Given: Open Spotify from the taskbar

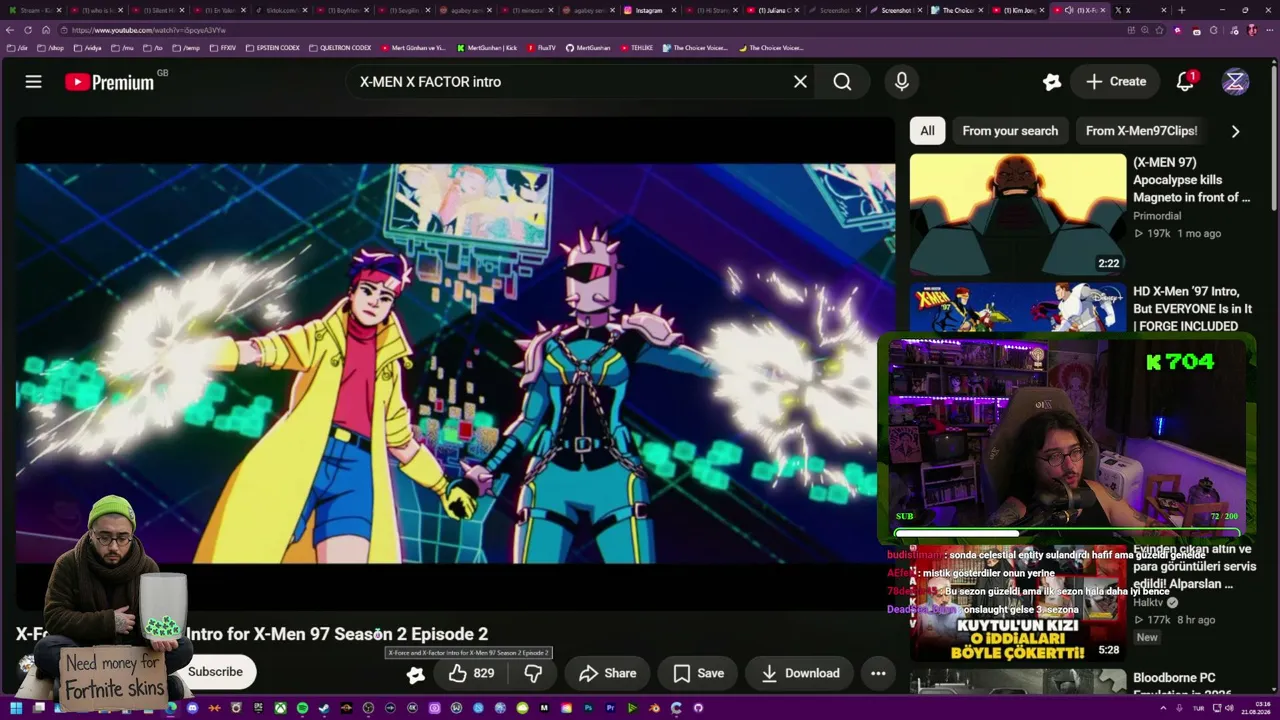Looking at the screenshot, I should pos(302,708).
